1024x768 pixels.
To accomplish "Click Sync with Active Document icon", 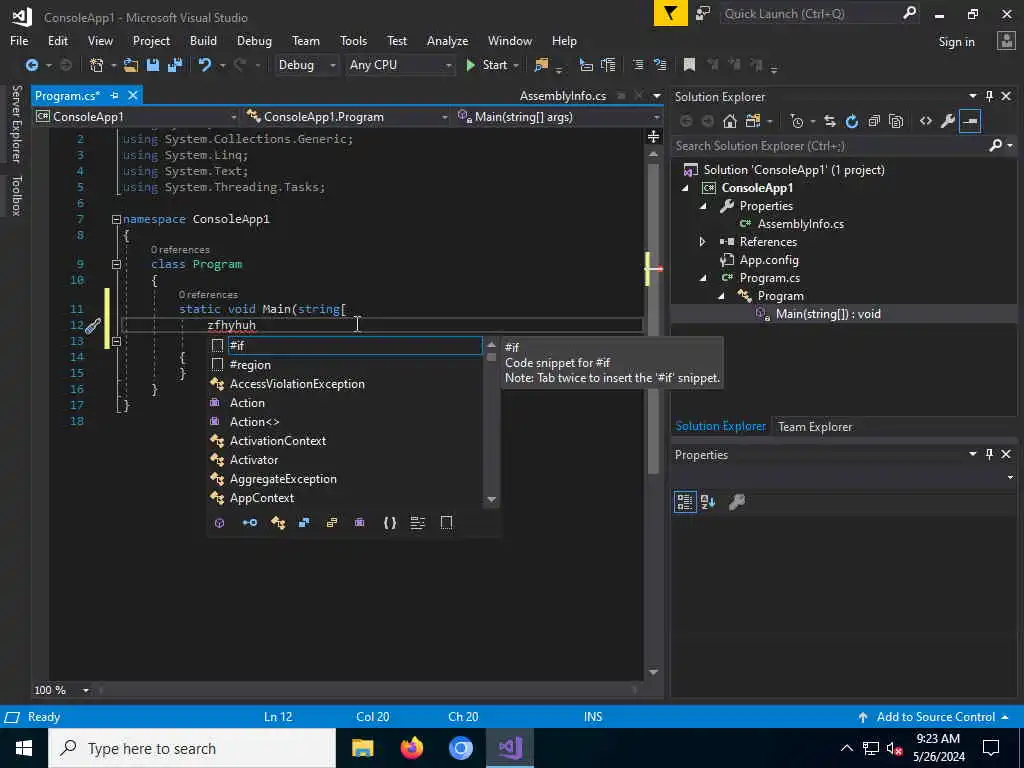I will (830, 121).
